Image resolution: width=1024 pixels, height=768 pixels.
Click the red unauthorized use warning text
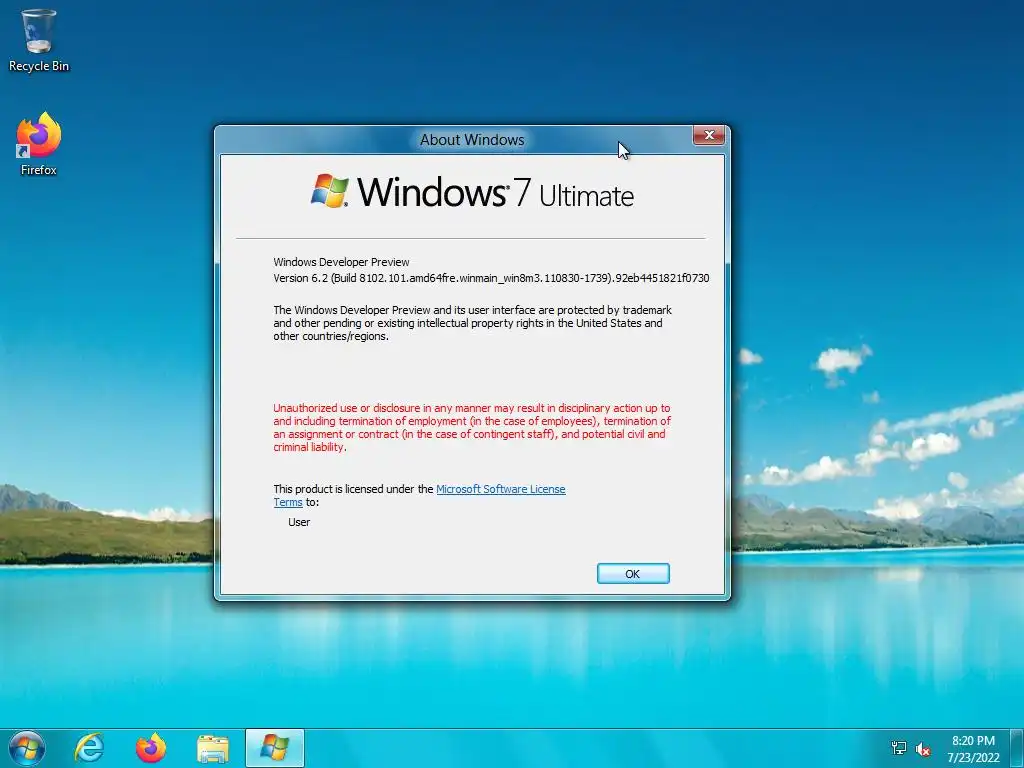click(472, 428)
